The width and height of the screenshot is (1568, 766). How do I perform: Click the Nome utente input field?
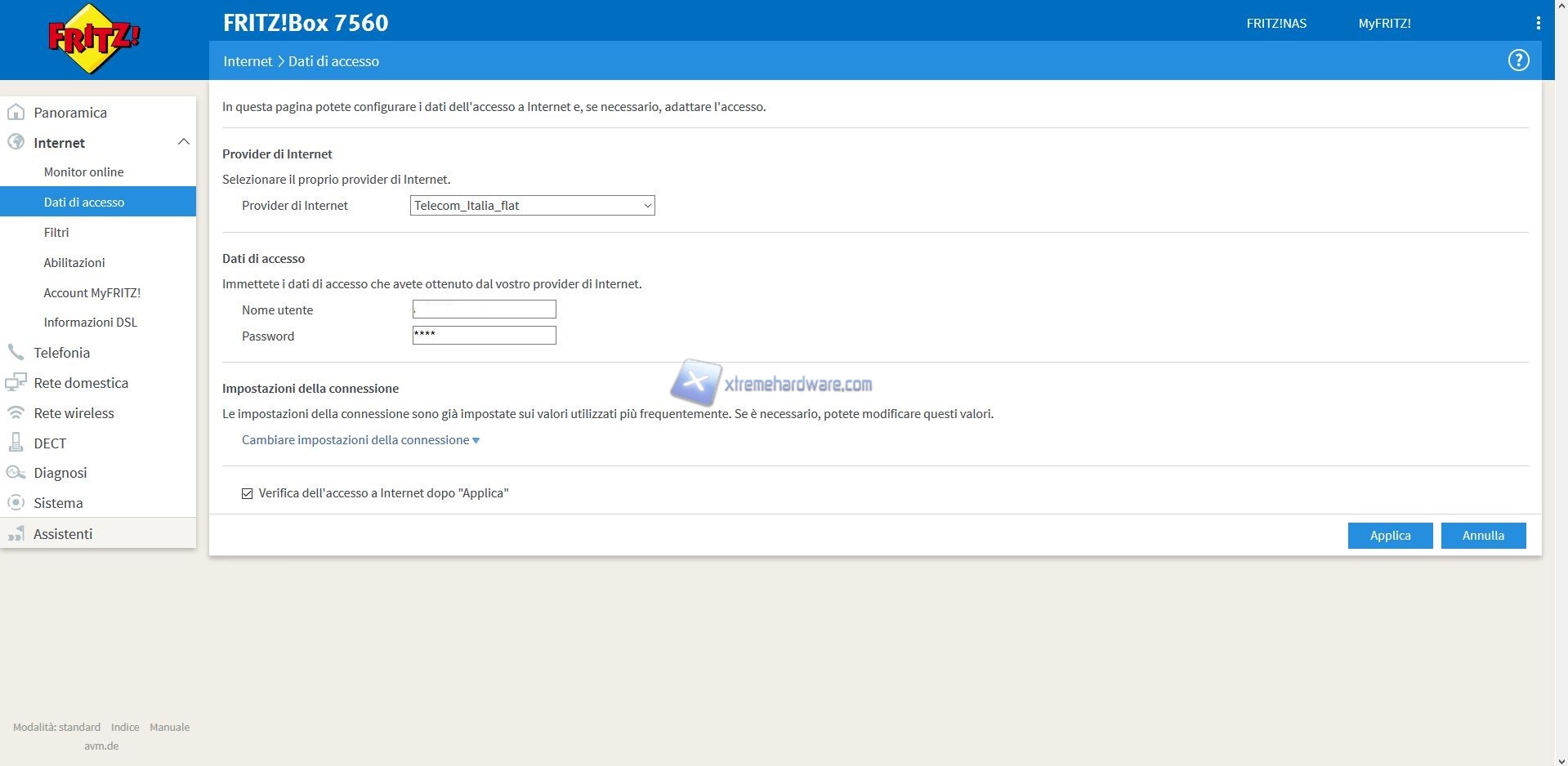(x=484, y=310)
